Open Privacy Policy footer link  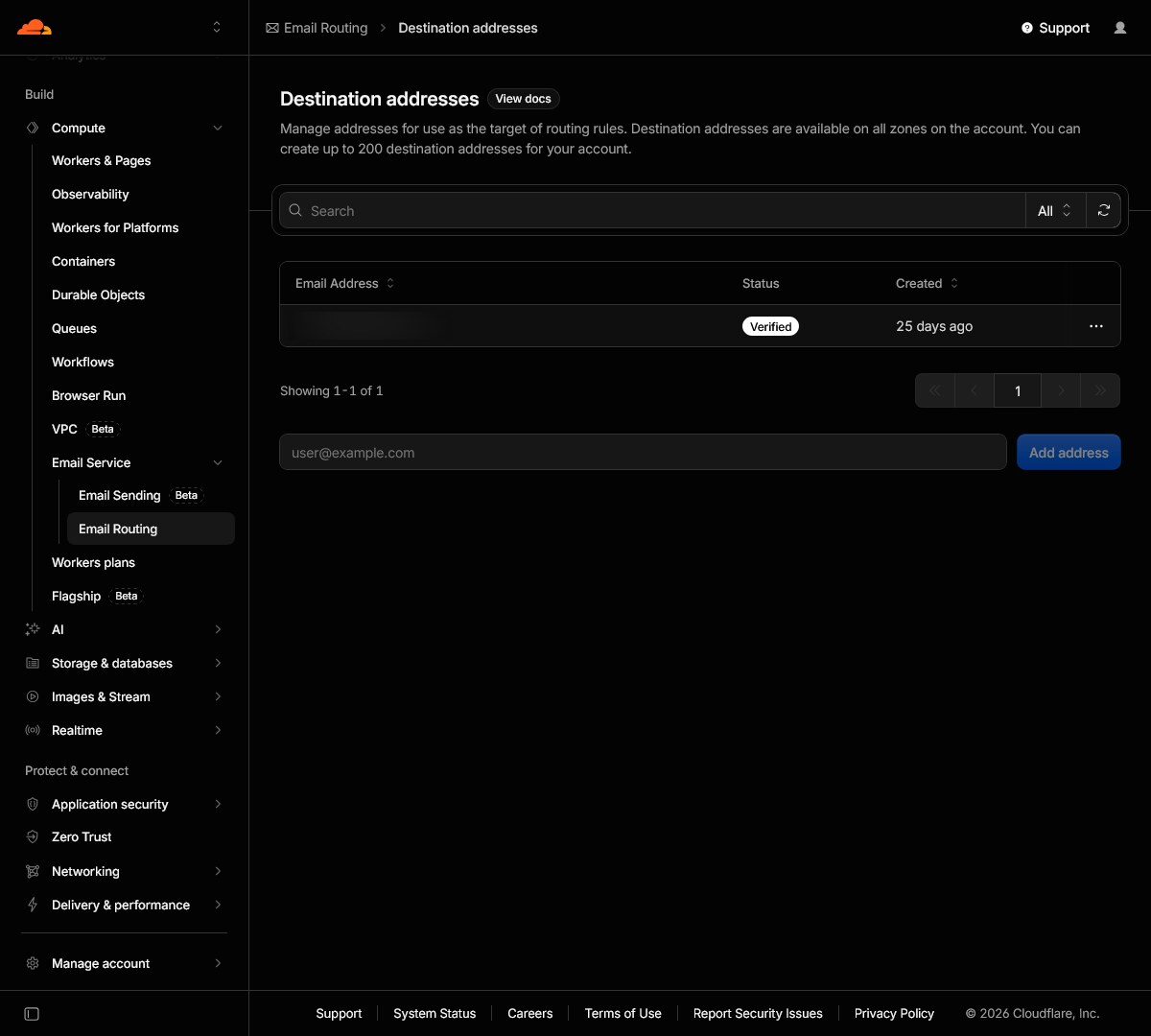894,1013
